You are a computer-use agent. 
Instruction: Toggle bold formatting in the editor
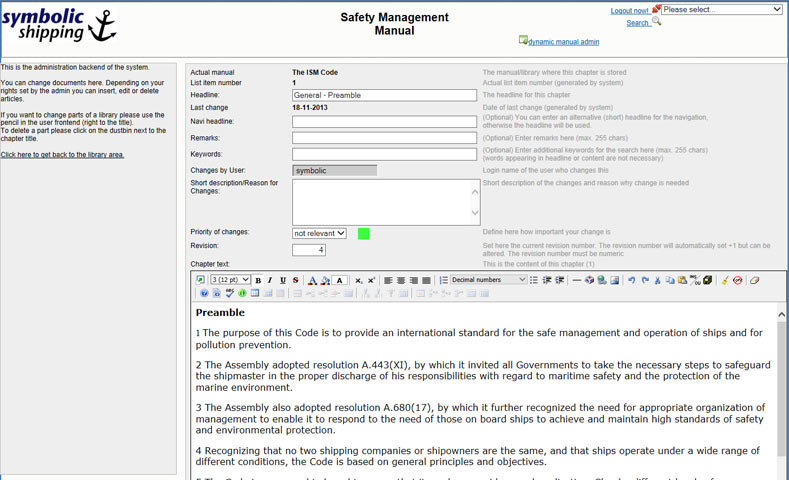tap(258, 280)
